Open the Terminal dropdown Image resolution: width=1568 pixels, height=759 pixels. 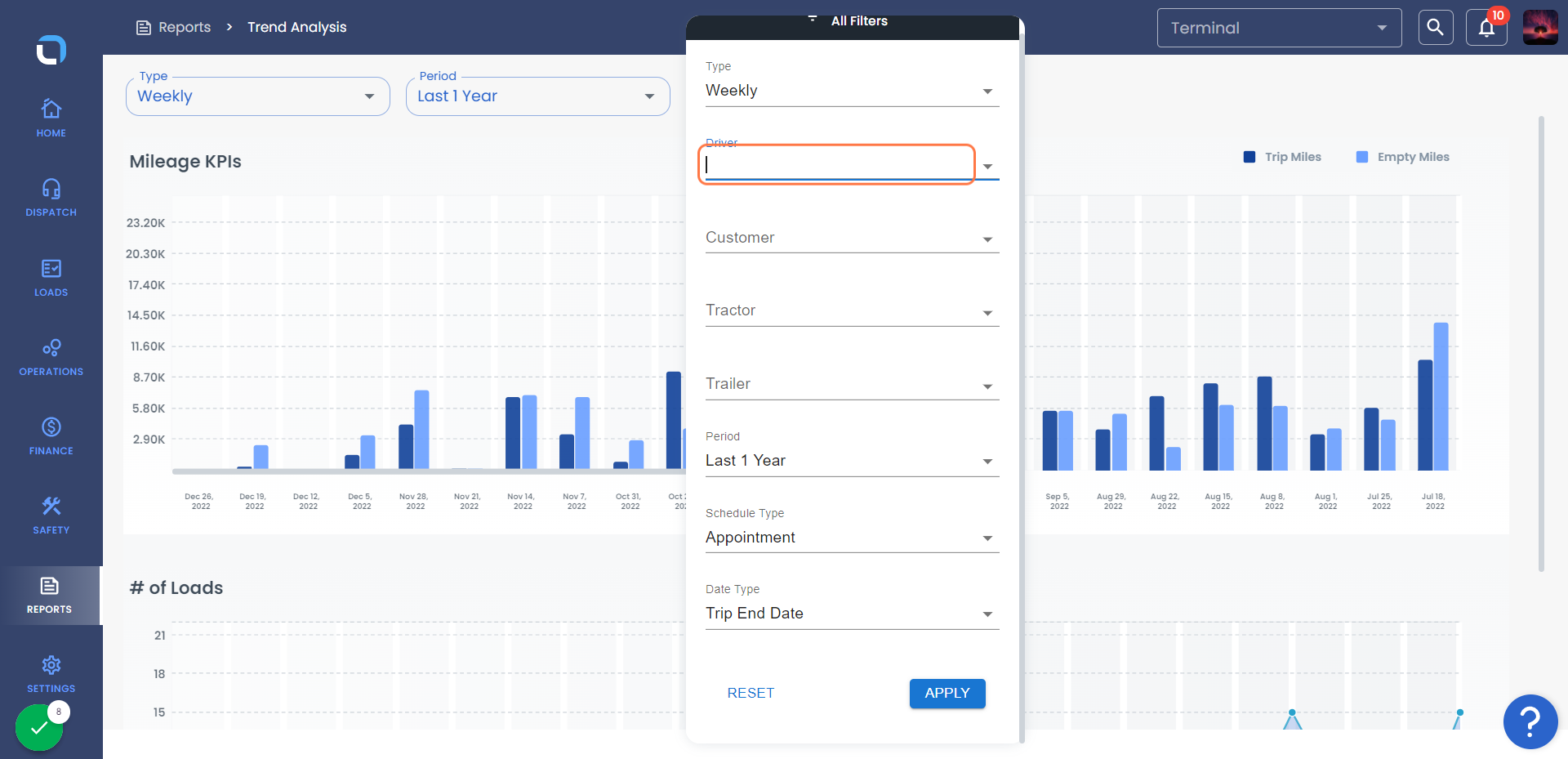[1279, 28]
